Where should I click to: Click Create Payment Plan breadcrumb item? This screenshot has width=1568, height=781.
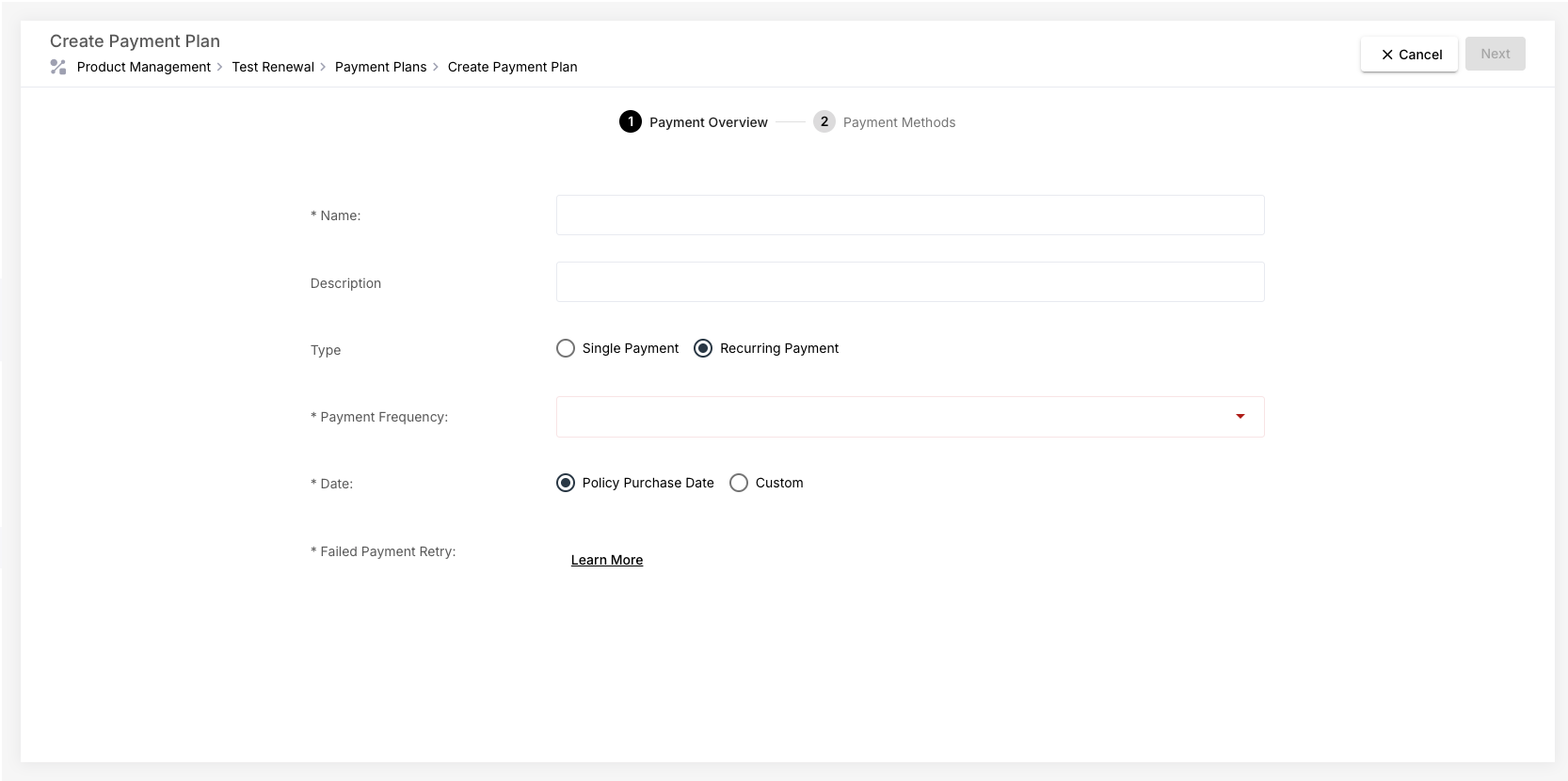[x=512, y=67]
